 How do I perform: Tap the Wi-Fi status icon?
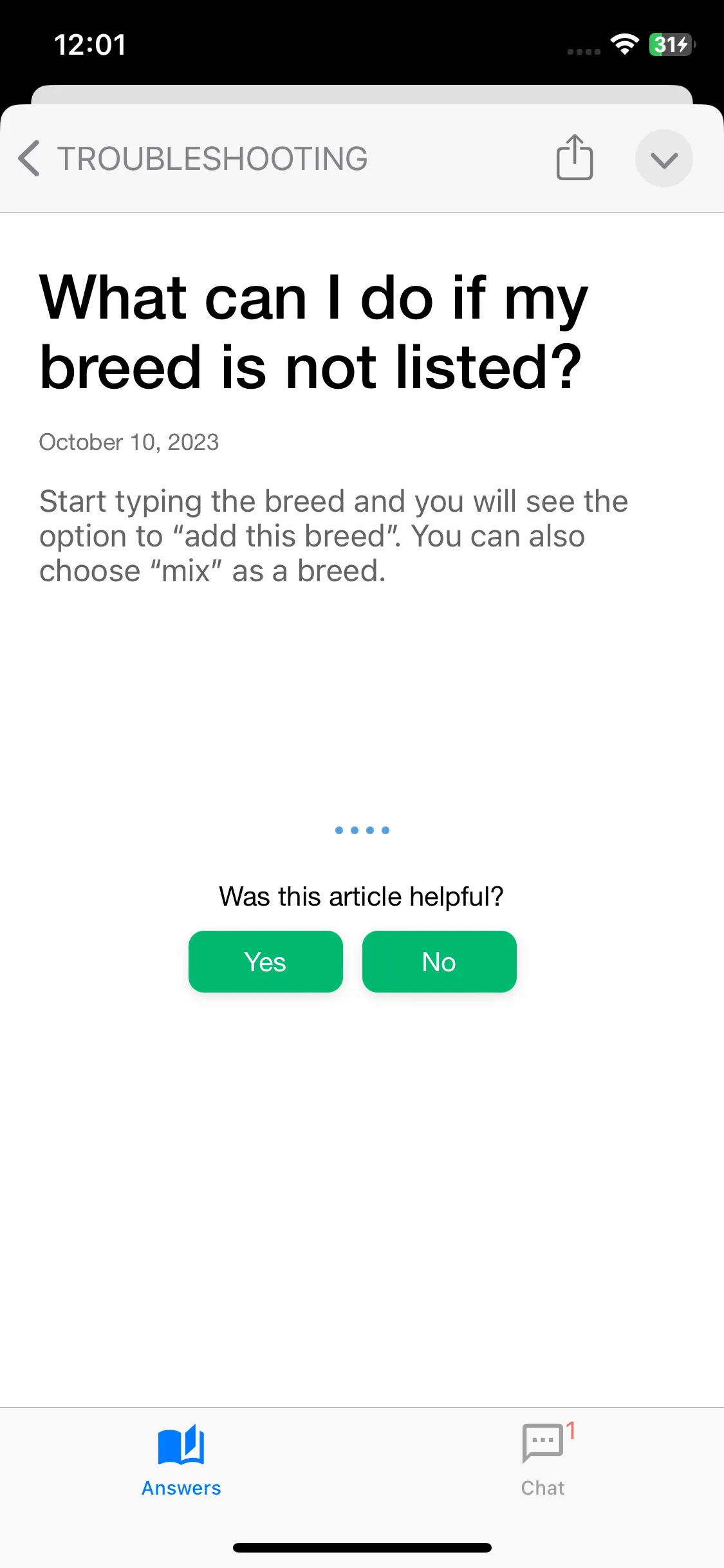(x=624, y=44)
